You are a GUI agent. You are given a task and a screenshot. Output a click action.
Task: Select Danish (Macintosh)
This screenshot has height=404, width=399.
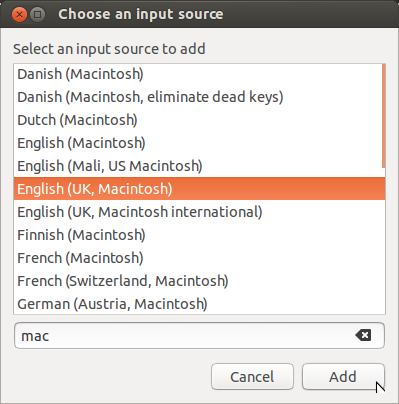199,74
